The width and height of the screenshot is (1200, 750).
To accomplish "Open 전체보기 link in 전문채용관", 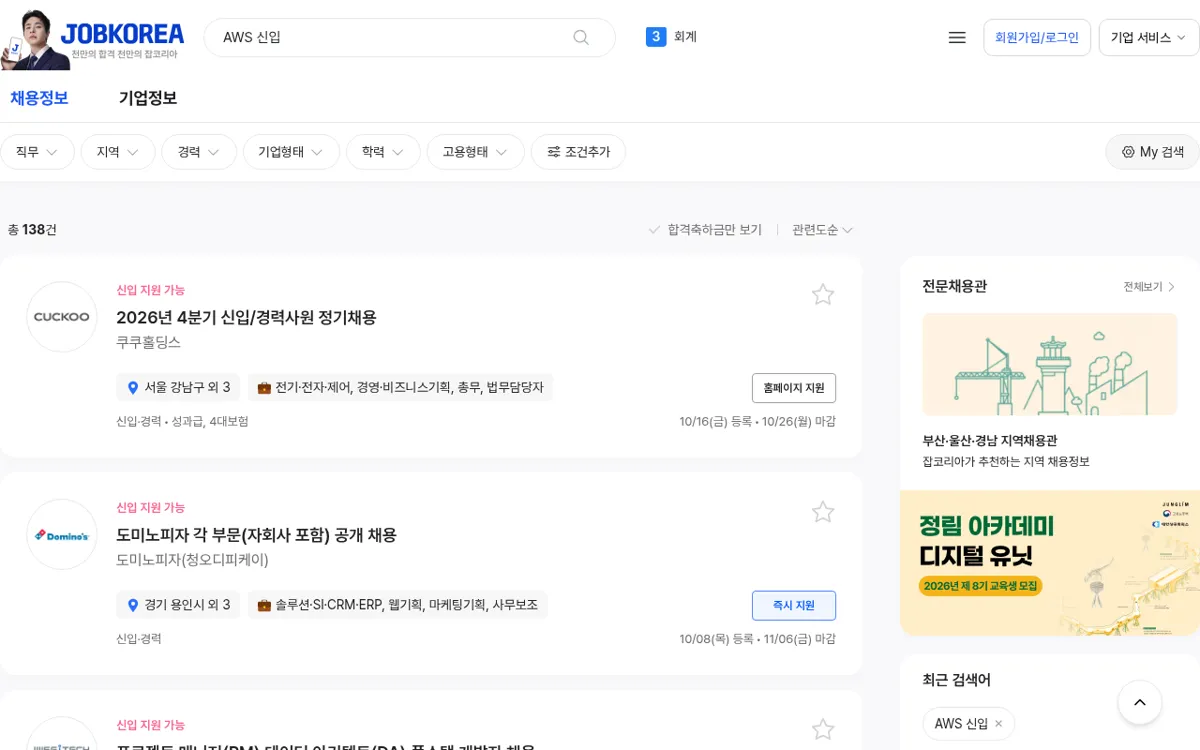I will (x=1149, y=287).
